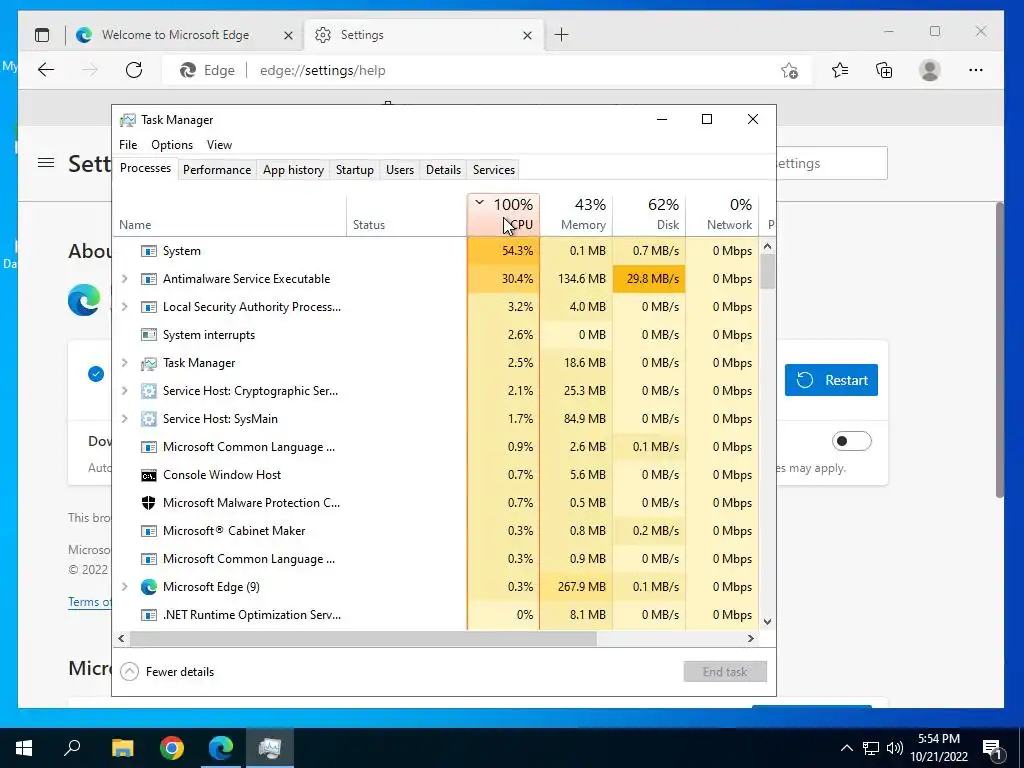Expand Service Host: SysMain
Screen dimensions: 1024x768
(125, 419)
